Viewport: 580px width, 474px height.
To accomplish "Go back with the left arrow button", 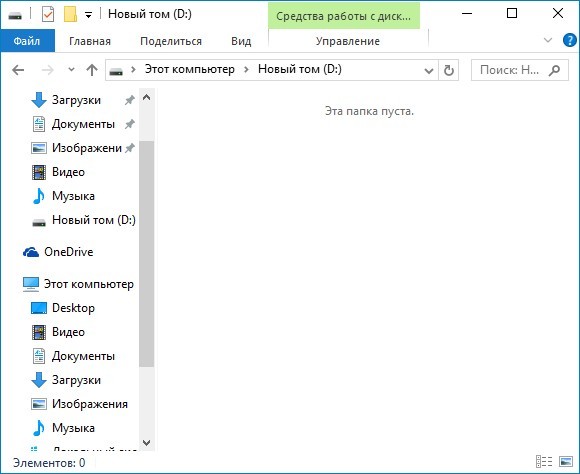I will click(x=18, y=70).
